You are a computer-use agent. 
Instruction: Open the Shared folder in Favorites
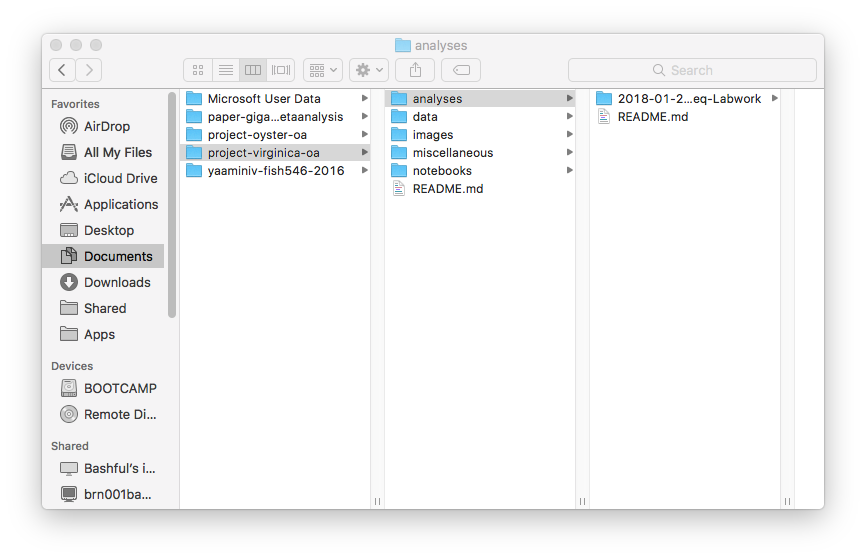(103, 308)
